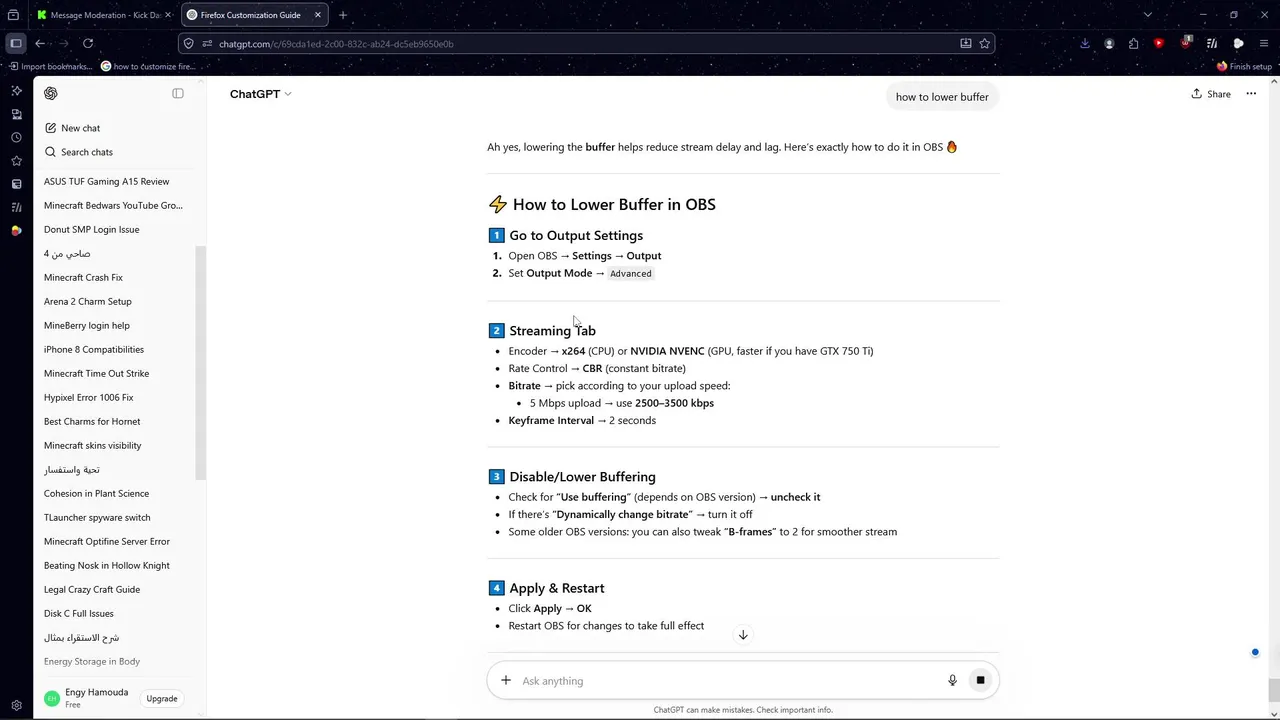Open site tracking protection shield
The width and height of the screenshot is (1280, 720).
click(x=189, y=44)
